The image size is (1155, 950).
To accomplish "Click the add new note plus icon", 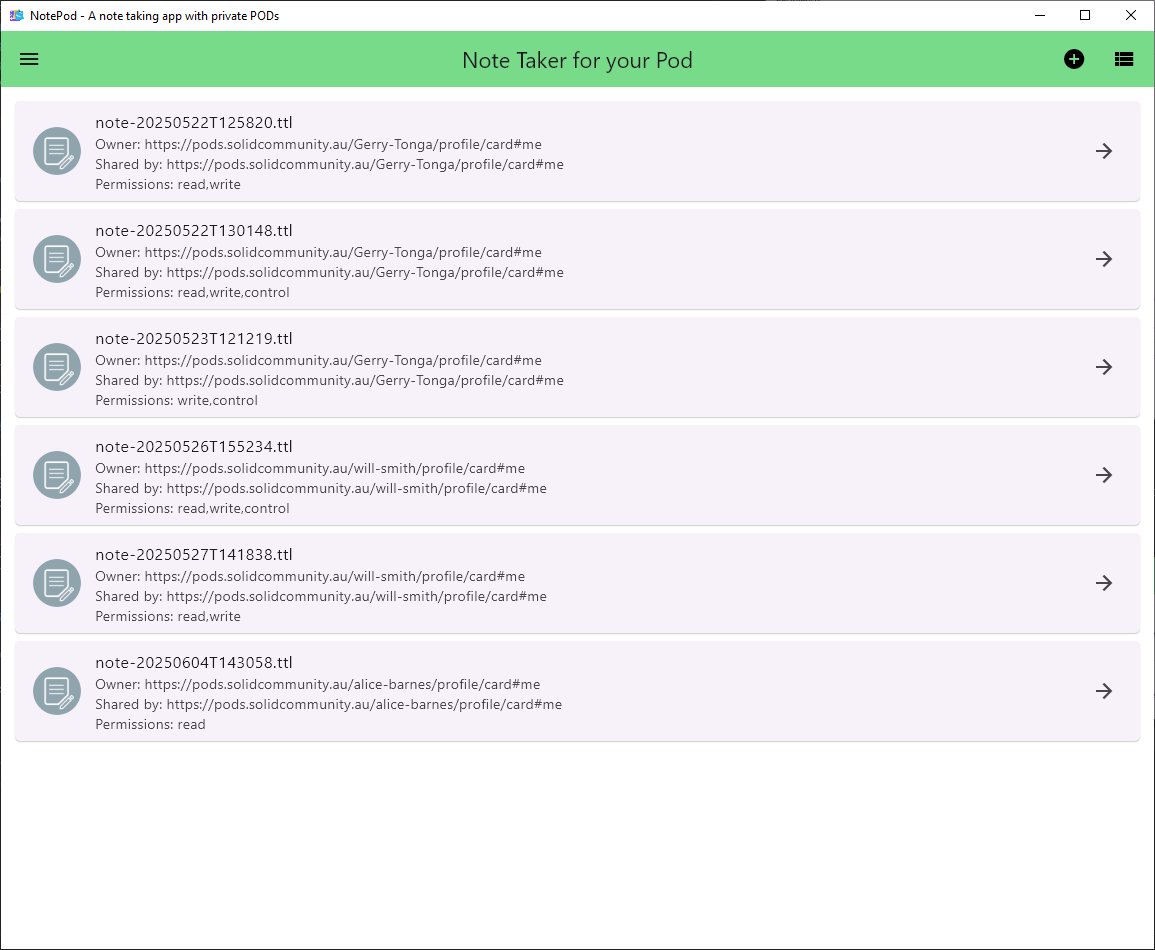I will click(1073, 59).
